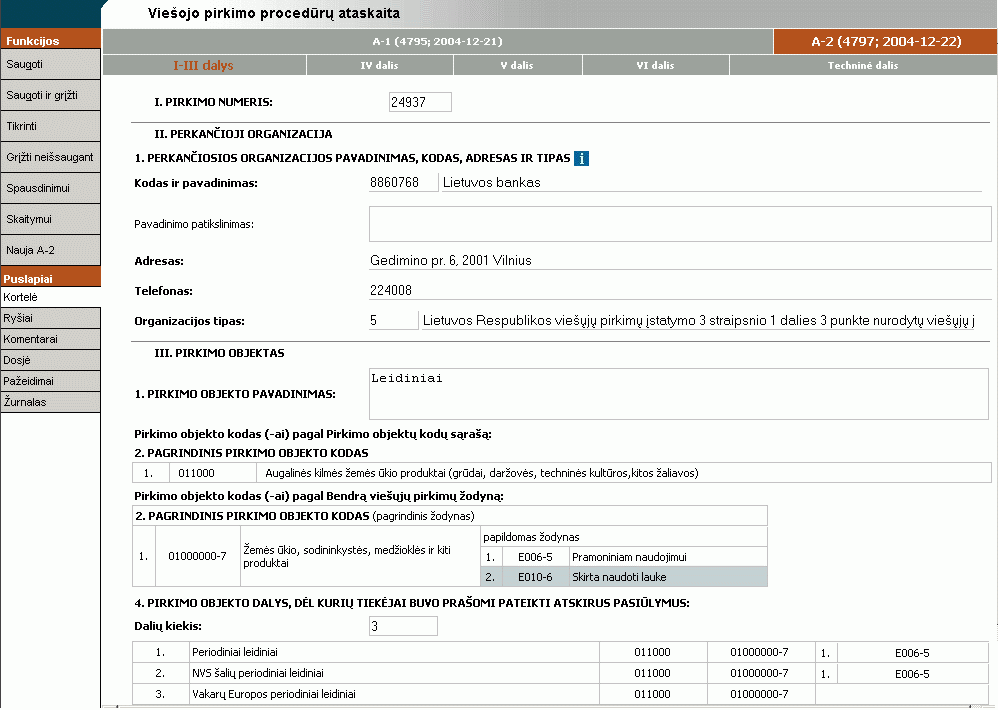Click the organization type description text

[699, 321]
